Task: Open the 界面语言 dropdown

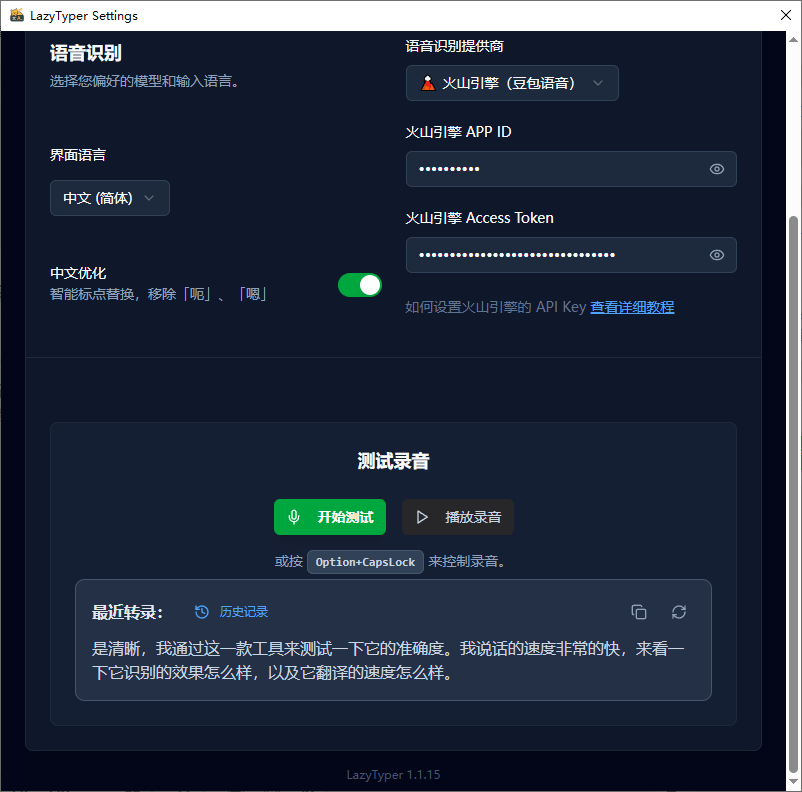Action: (110, 198)
